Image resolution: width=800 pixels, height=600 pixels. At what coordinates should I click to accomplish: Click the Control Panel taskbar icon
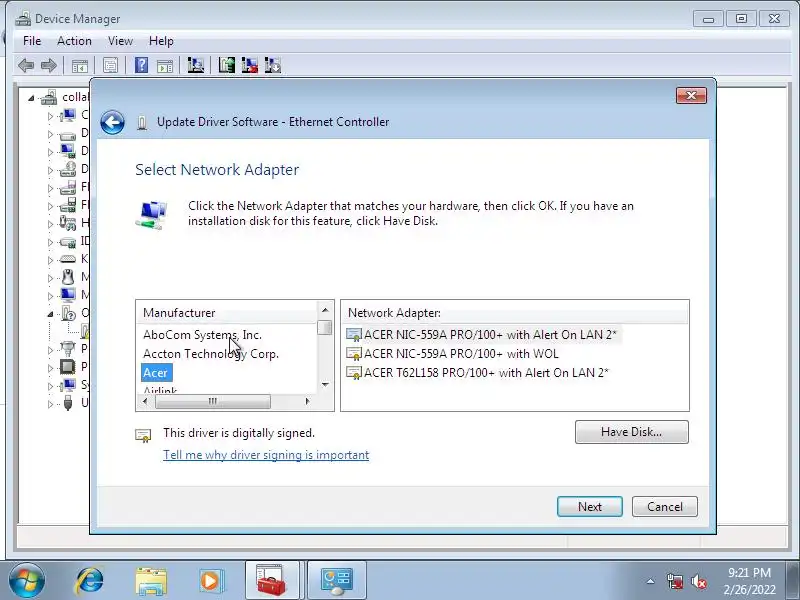coord(337,580)
